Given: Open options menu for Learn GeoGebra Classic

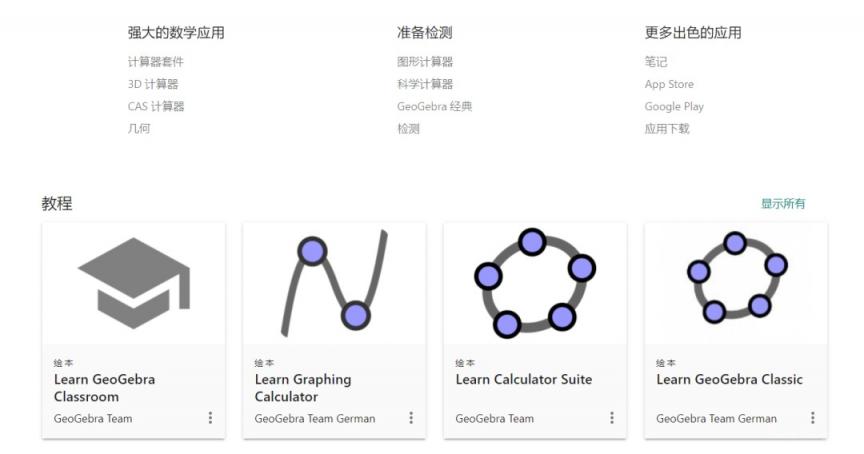Looking at the screenshot, I should [x=813, y=418].
